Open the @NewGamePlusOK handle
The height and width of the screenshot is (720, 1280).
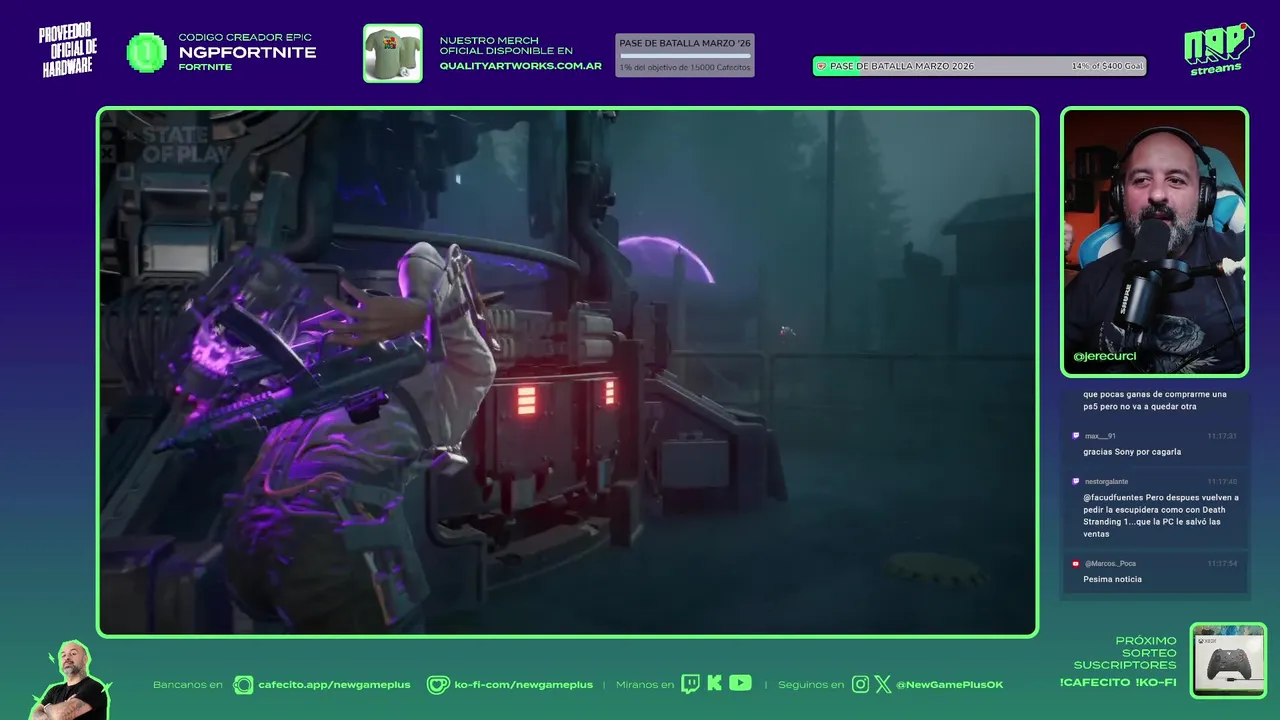(x=950, y=685)
